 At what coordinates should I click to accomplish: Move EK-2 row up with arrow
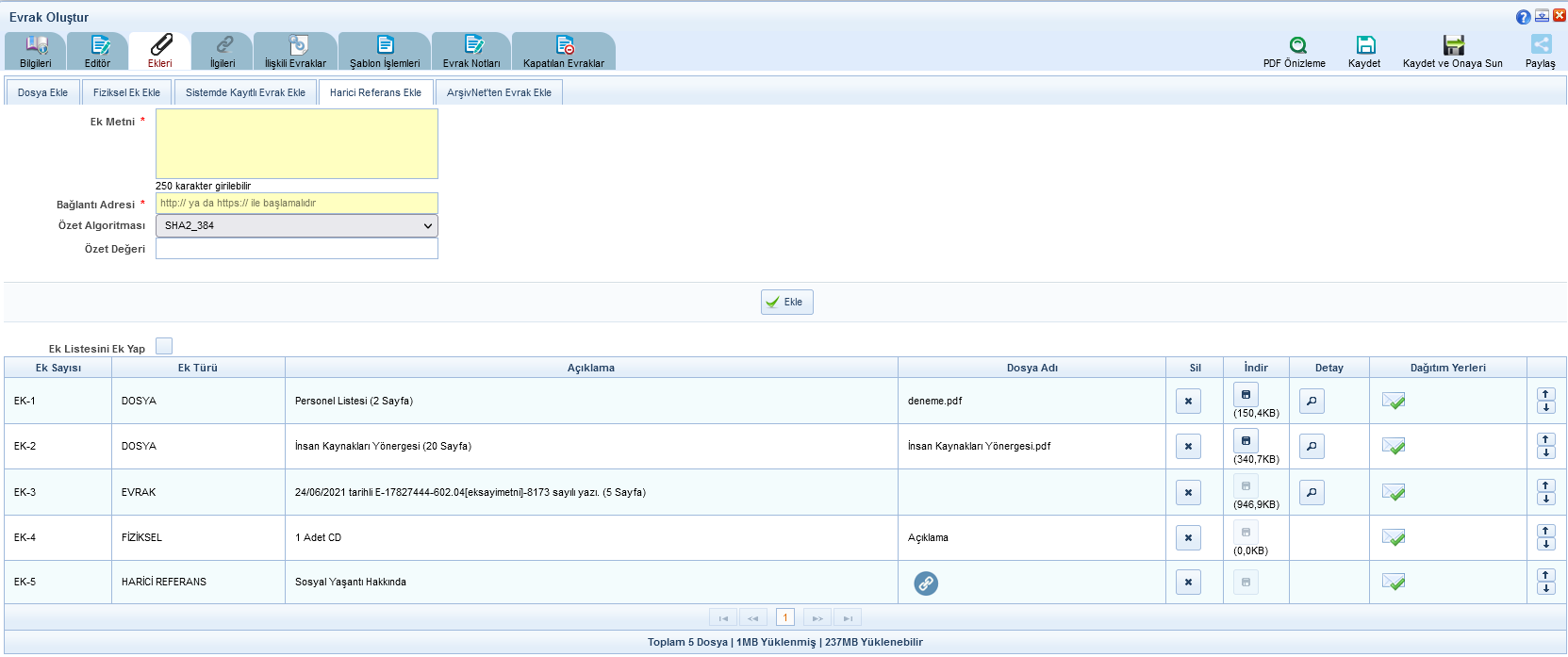click(x=1545, y=440)
